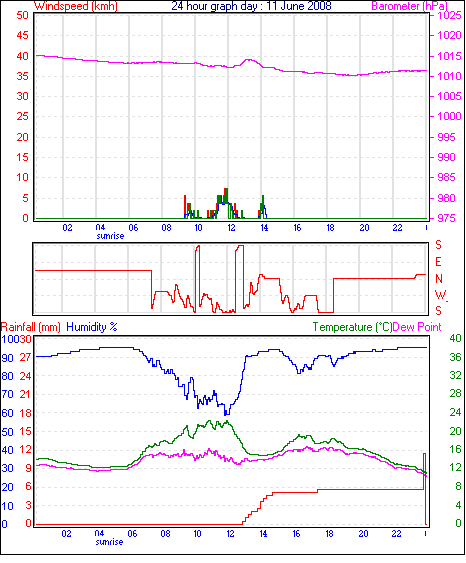The height and width of the screenshot is (563, 466).
Task: Click the W wind direction label
Action: point(439,295)
